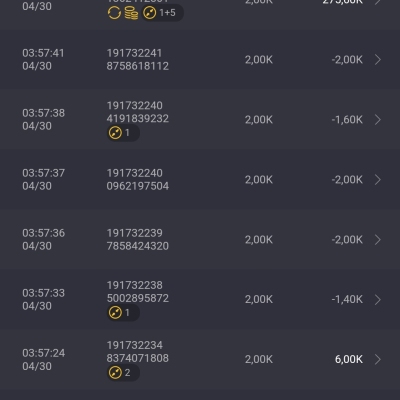Click the 1+5 spin badge icon
400x400 pixels.
pos(162,13)
